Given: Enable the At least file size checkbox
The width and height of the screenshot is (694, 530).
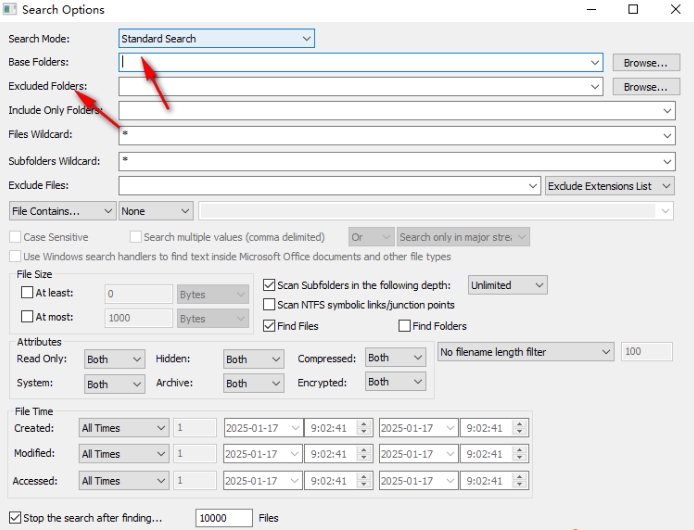Looking at the screenshot, I should coord(27,293).
